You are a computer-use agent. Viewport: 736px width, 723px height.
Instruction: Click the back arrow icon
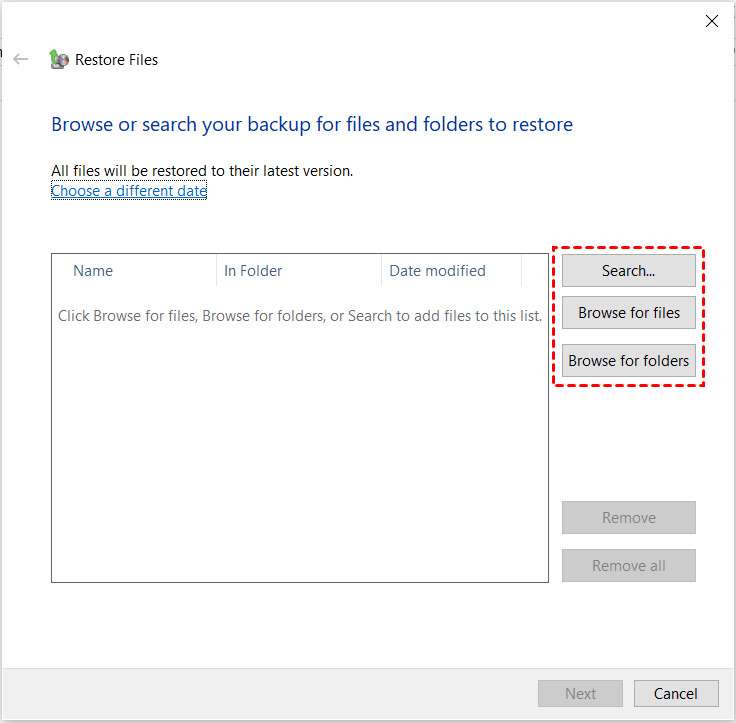(x=21, y=59)
